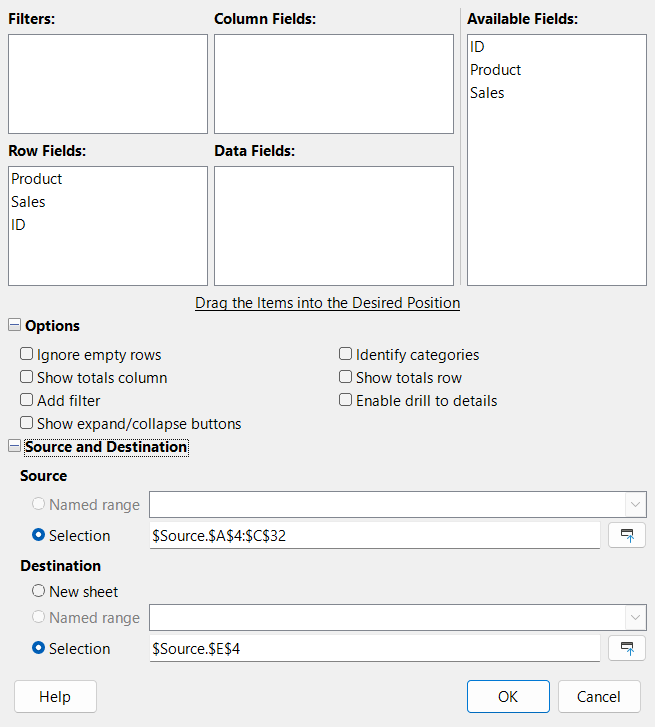This screenshot has width=655, height=727.
Task: Enable Show expand/collapse buttons
Action: click(x=27, y=423)
